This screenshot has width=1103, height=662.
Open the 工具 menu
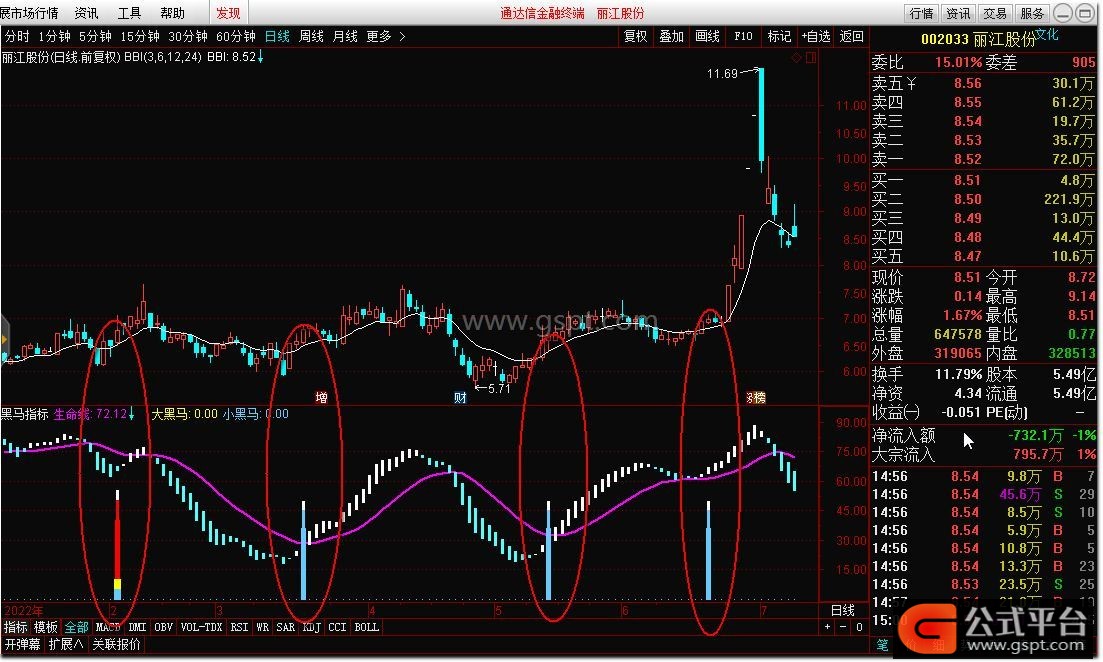pyautogui.click(x=129, y=13)
